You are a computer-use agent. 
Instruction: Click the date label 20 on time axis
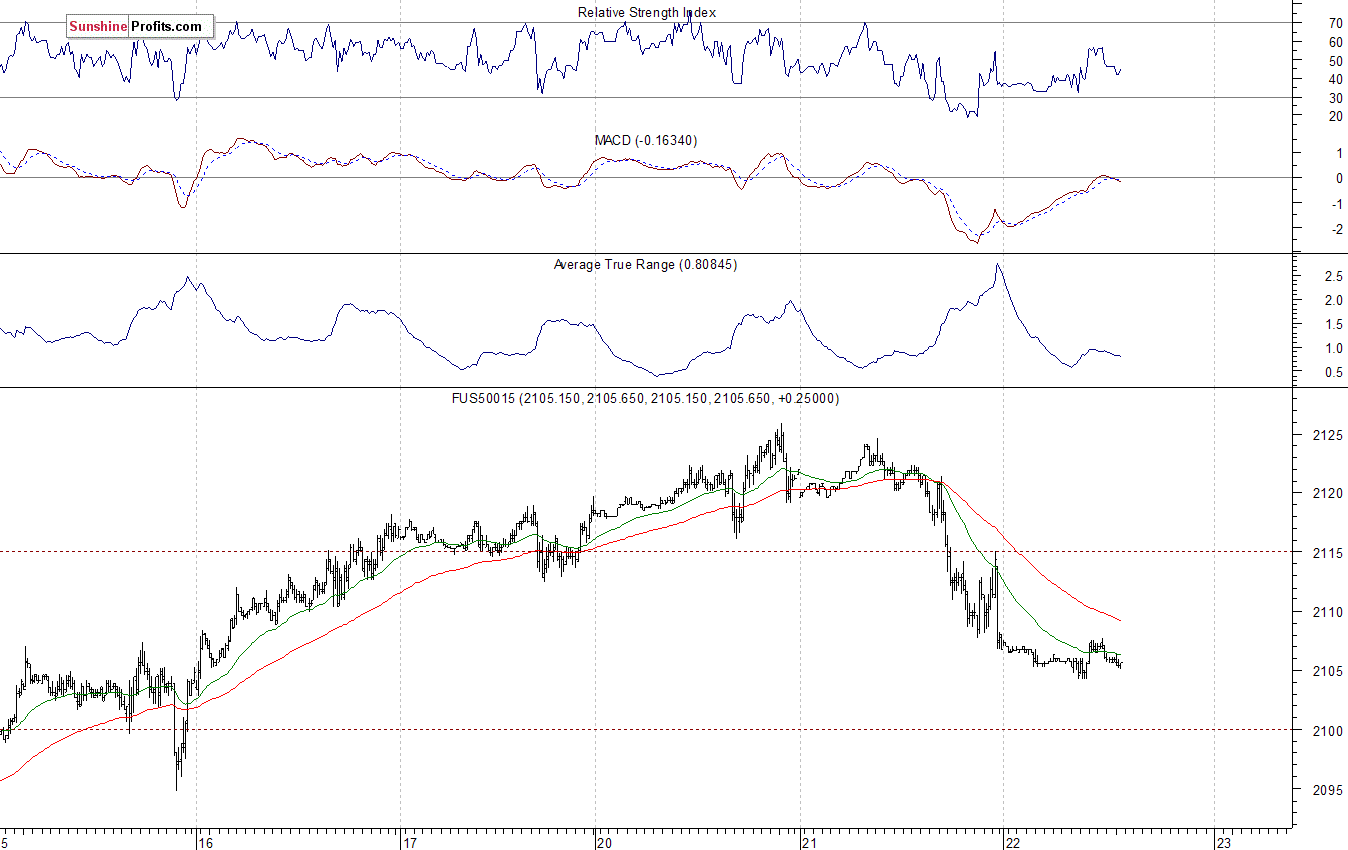pyautogui.click(x=604, y=842)
